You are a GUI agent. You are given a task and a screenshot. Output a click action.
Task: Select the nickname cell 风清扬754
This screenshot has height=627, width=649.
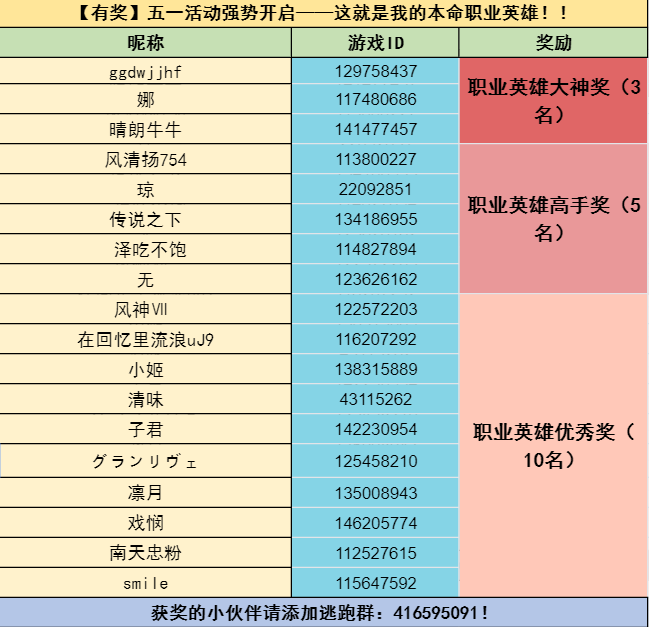(146, 160)
